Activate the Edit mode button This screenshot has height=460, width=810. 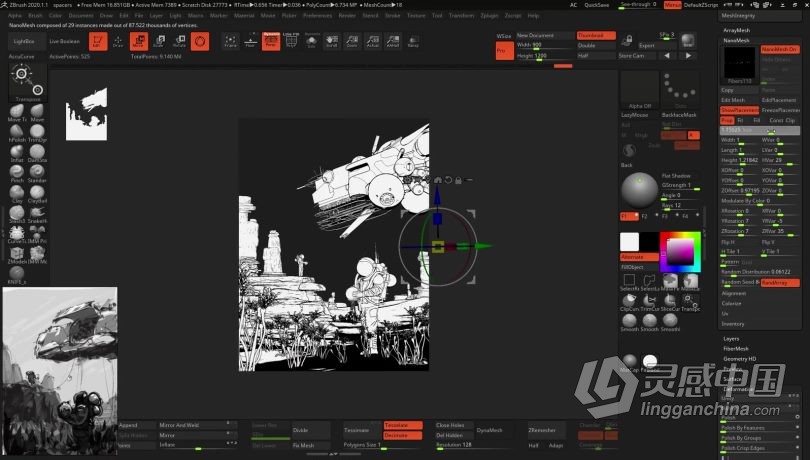[97, 41]
